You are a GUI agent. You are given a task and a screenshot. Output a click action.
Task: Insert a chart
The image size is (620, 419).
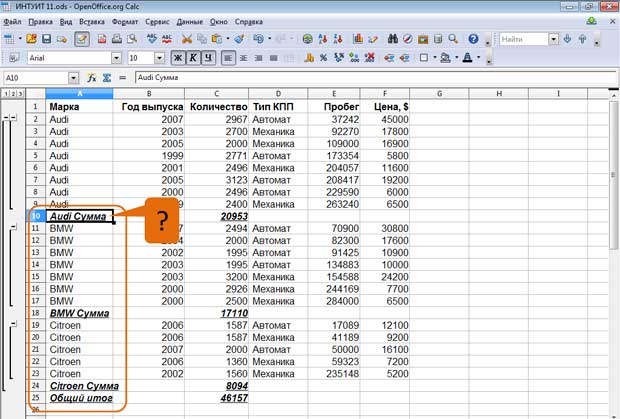tap(358, 39)
